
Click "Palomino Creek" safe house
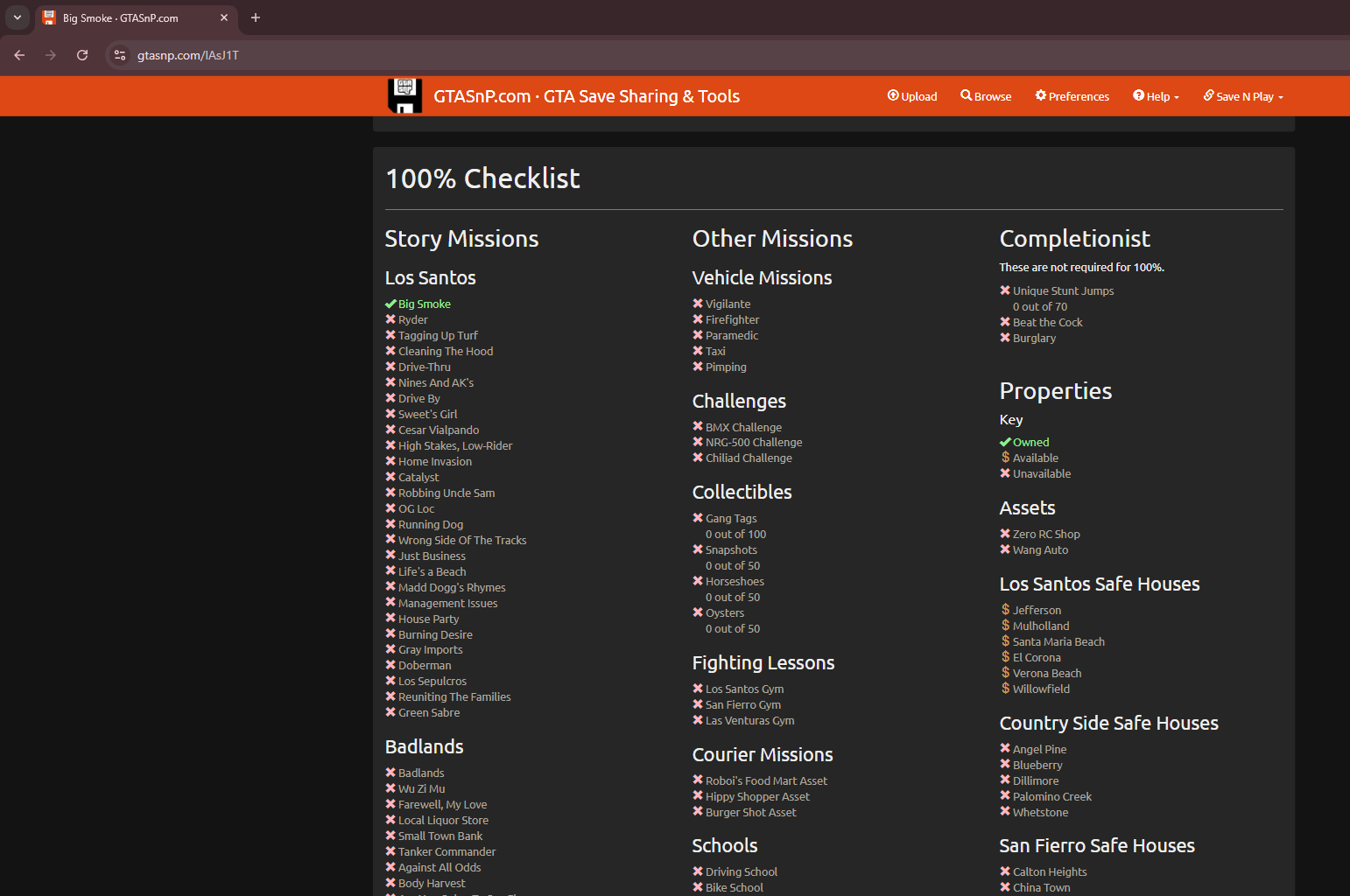pyautogui.click(x=1052, y=796)
